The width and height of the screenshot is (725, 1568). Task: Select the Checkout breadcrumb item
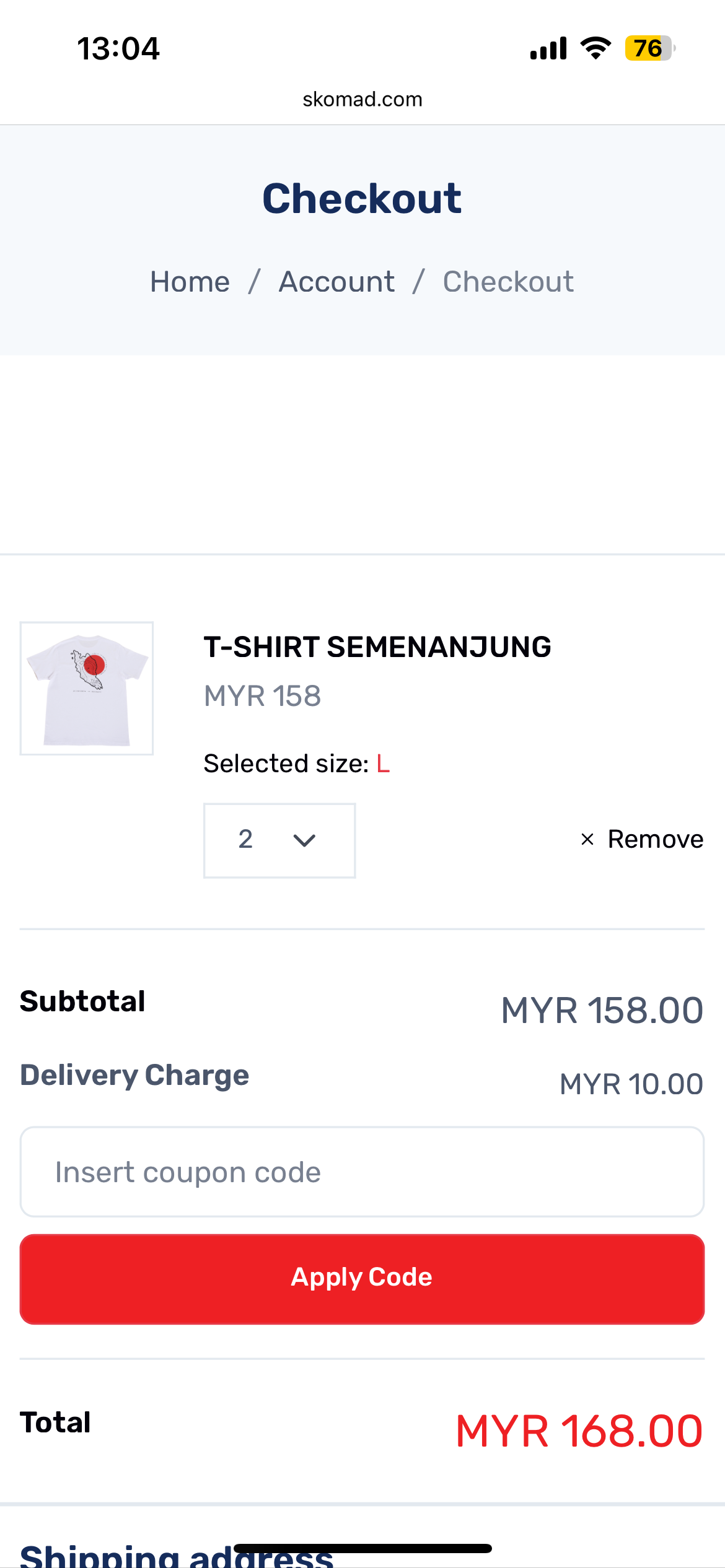(508, 282)
